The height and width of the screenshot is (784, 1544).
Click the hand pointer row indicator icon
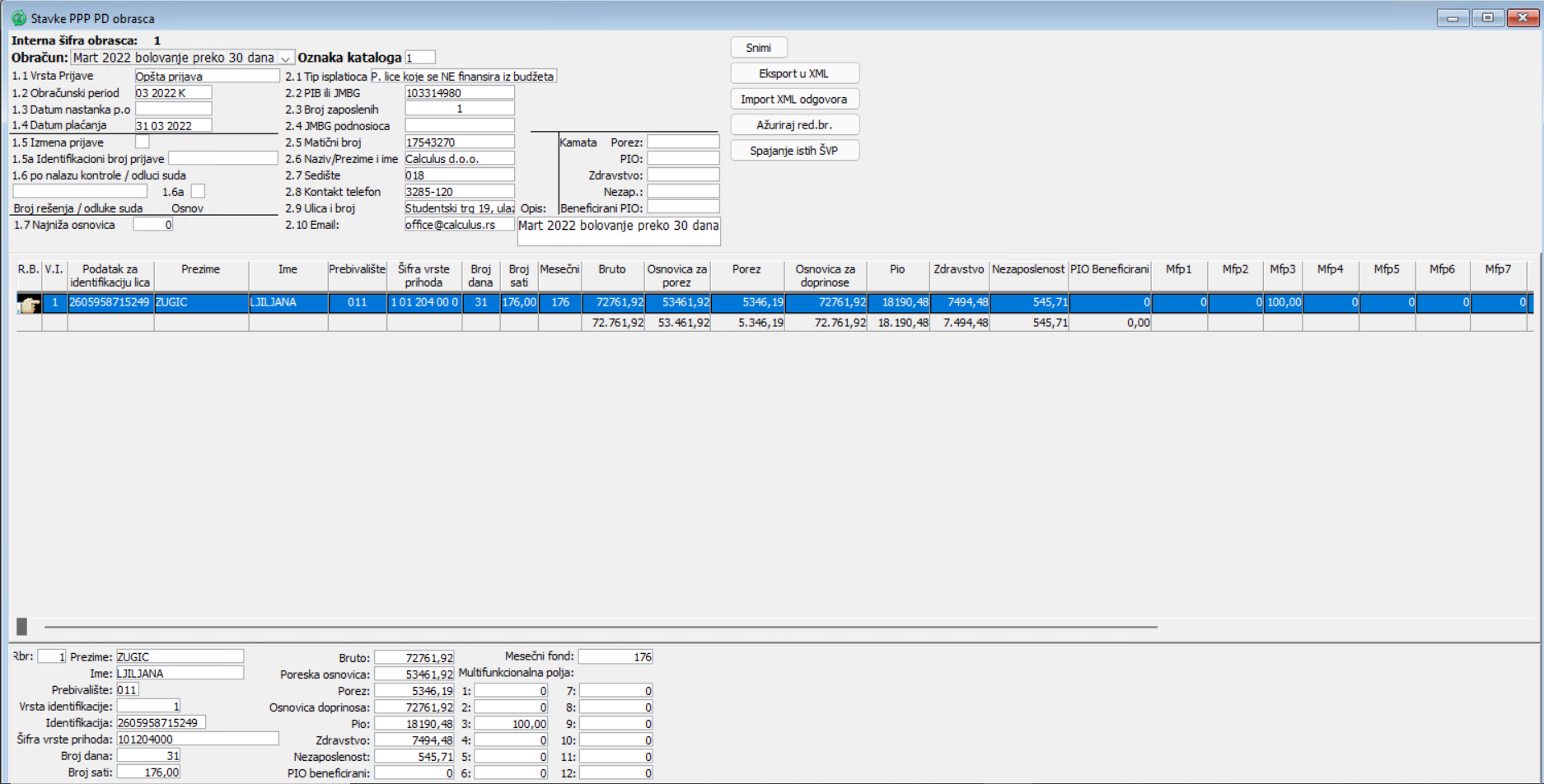coord(29,304)
